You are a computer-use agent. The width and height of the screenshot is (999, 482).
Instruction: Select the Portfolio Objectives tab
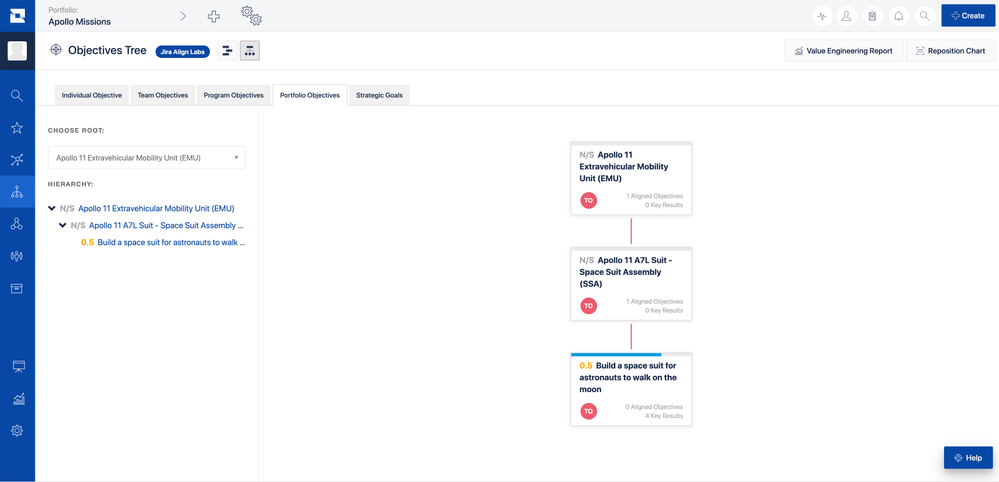pos(310,95)
